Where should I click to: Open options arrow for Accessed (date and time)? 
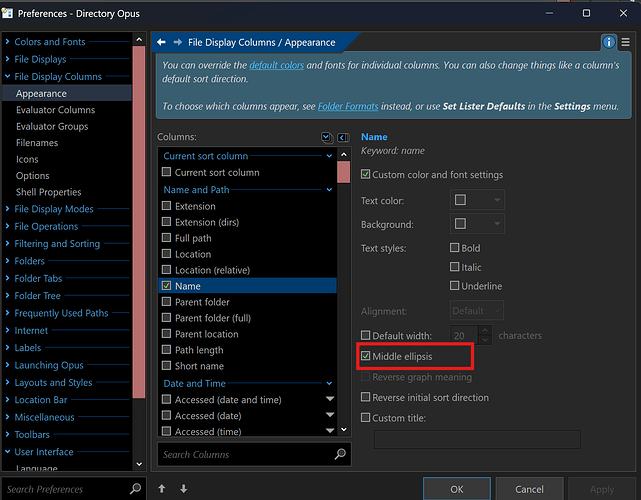coord(330,399)
